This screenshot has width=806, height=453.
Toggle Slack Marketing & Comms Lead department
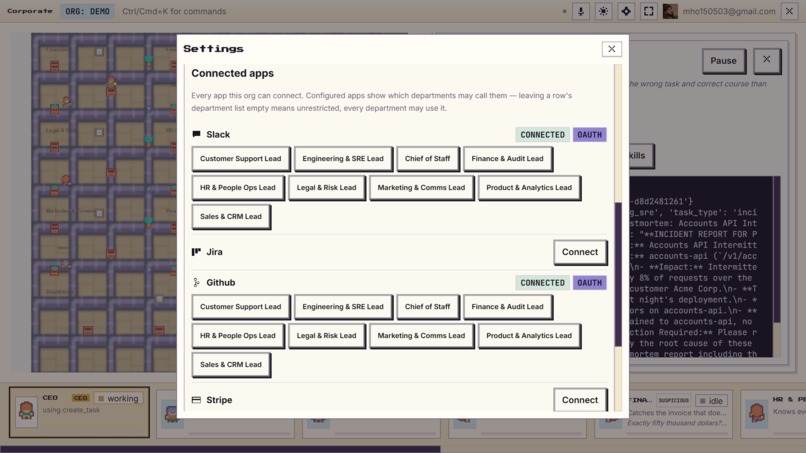[421, 188]
